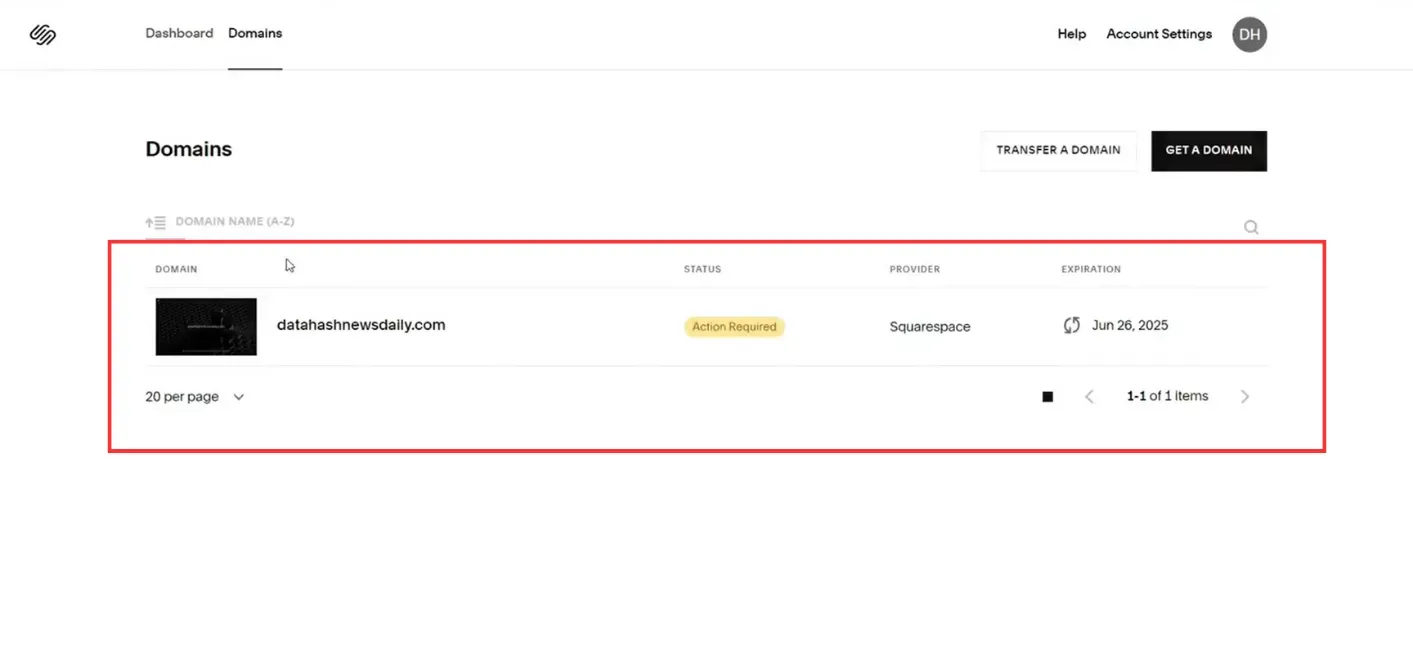
Task: Click the 1-1 of 1 items text
Action: click(x=1167, y=396)
